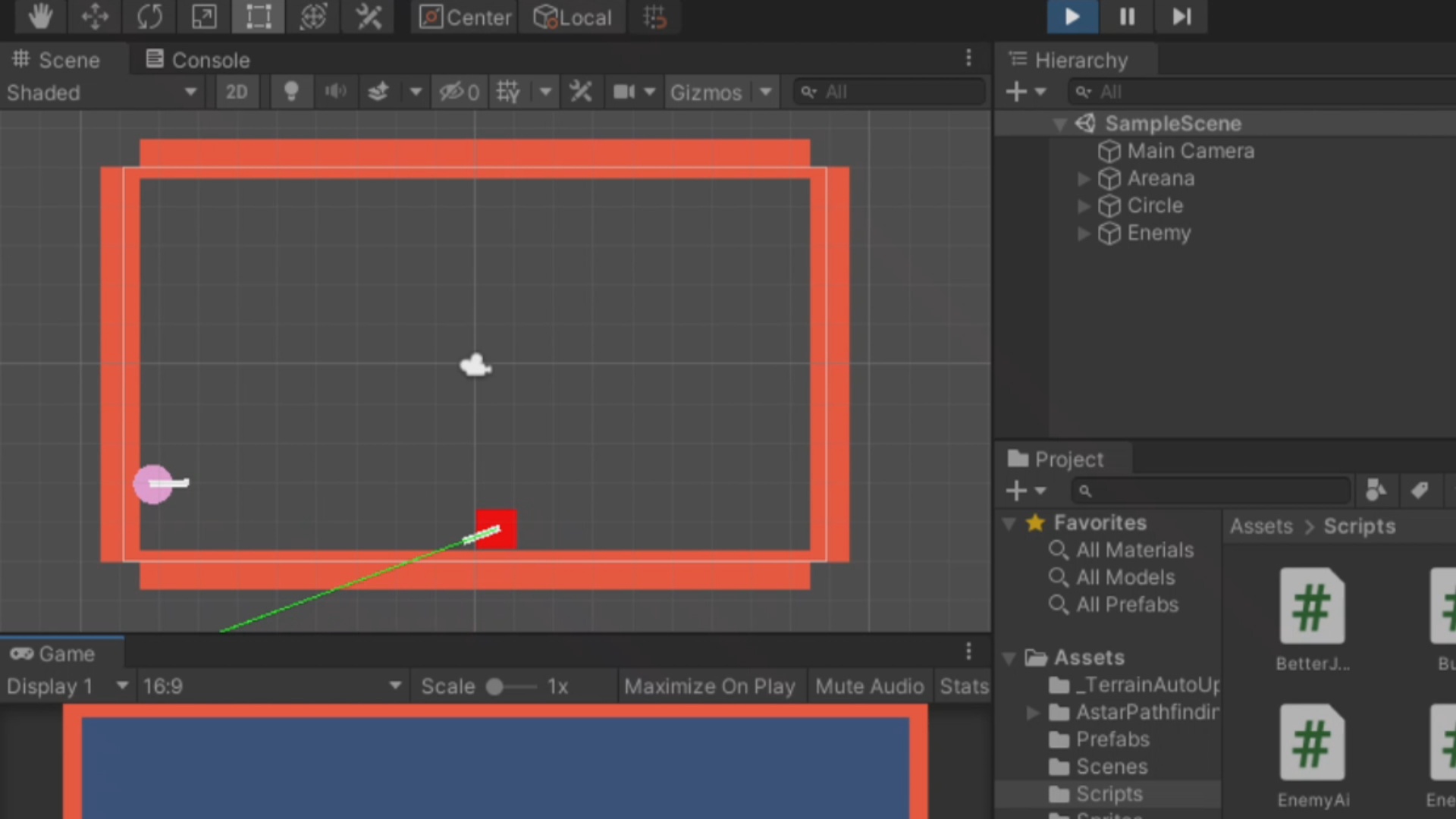Toggle Mute Audio in the Game view

(870, 686)
